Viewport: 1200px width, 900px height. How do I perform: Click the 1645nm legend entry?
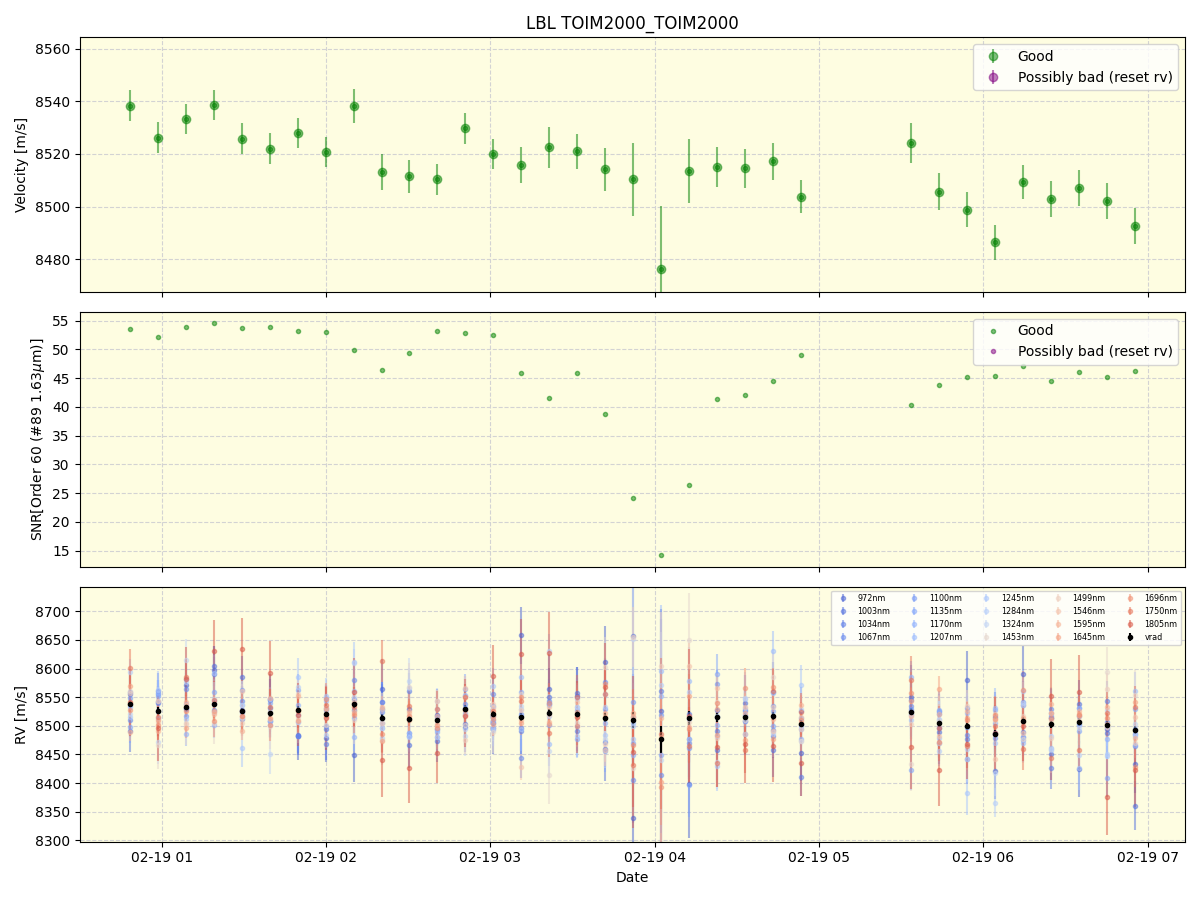1078,637
